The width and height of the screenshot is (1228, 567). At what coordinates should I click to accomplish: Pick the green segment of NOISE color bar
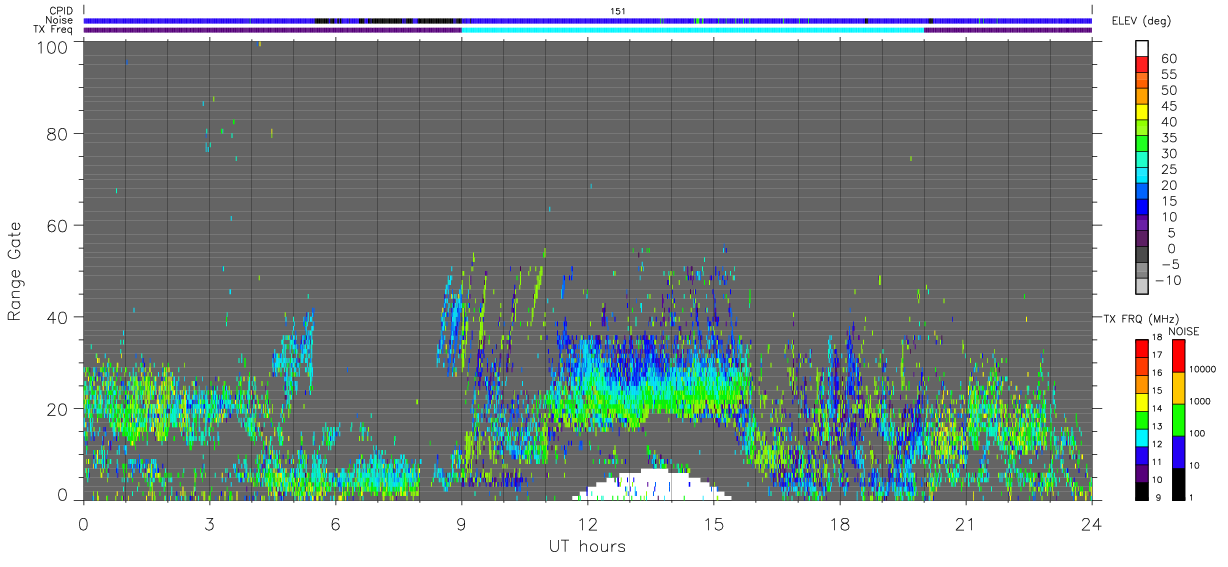pyautogui.click(x=1178, y=420)
